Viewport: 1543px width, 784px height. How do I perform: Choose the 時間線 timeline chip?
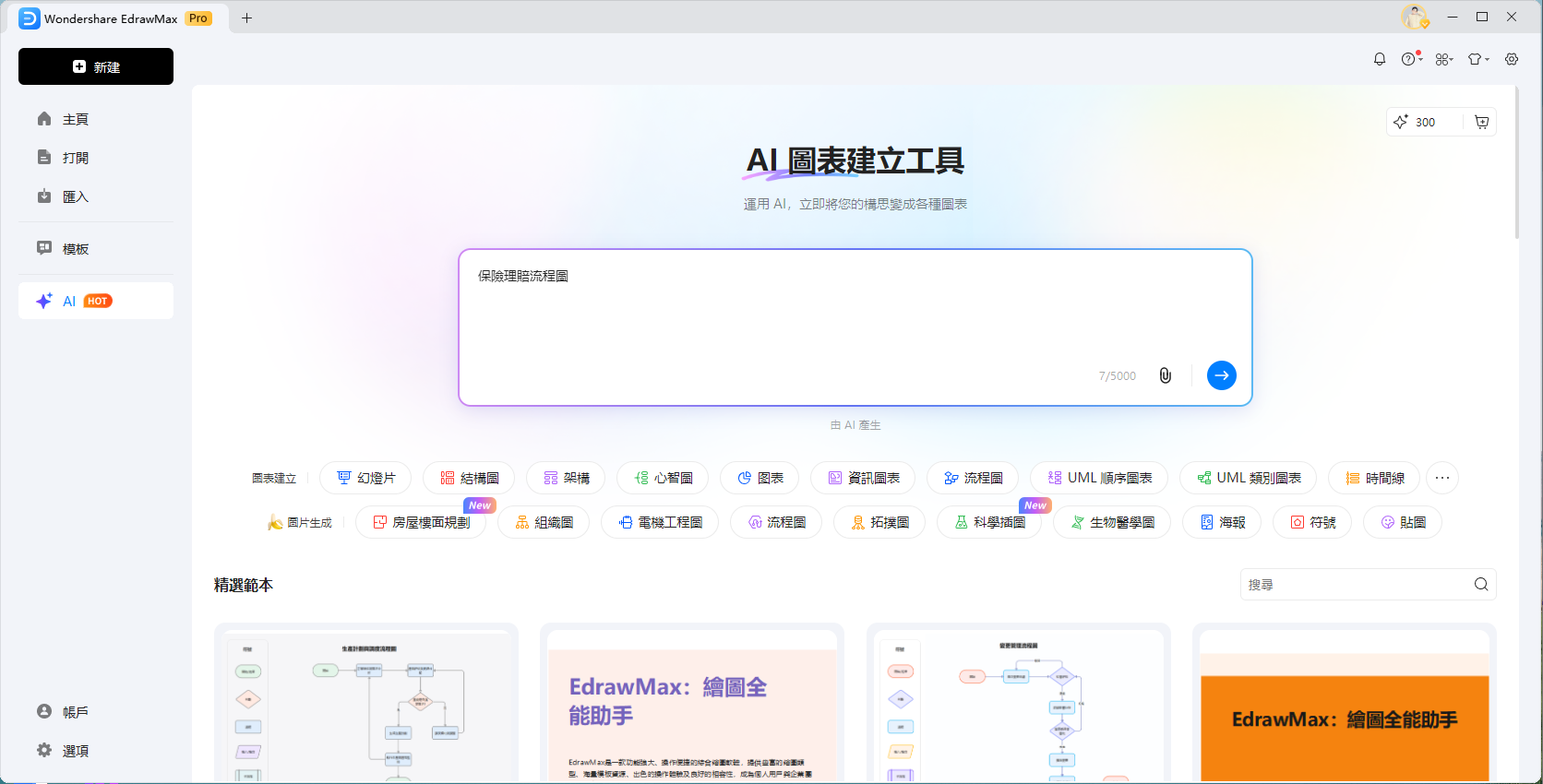1374,478
